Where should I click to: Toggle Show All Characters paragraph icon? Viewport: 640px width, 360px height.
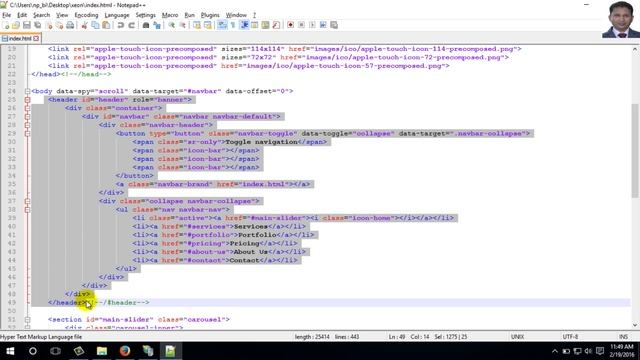click(x=233, y=25)
